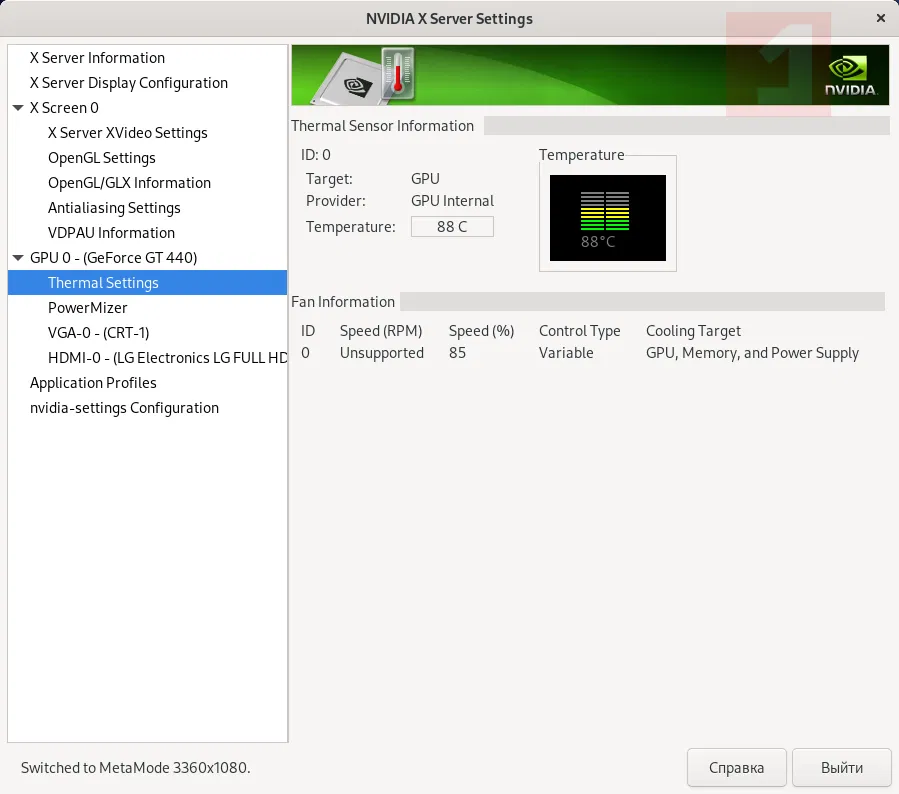The height and width of the screenshot is (794, 899).
Task: Open VGA-0 - (CRT-1) display page
Action: pyautogui.click(x=99, y=333)
